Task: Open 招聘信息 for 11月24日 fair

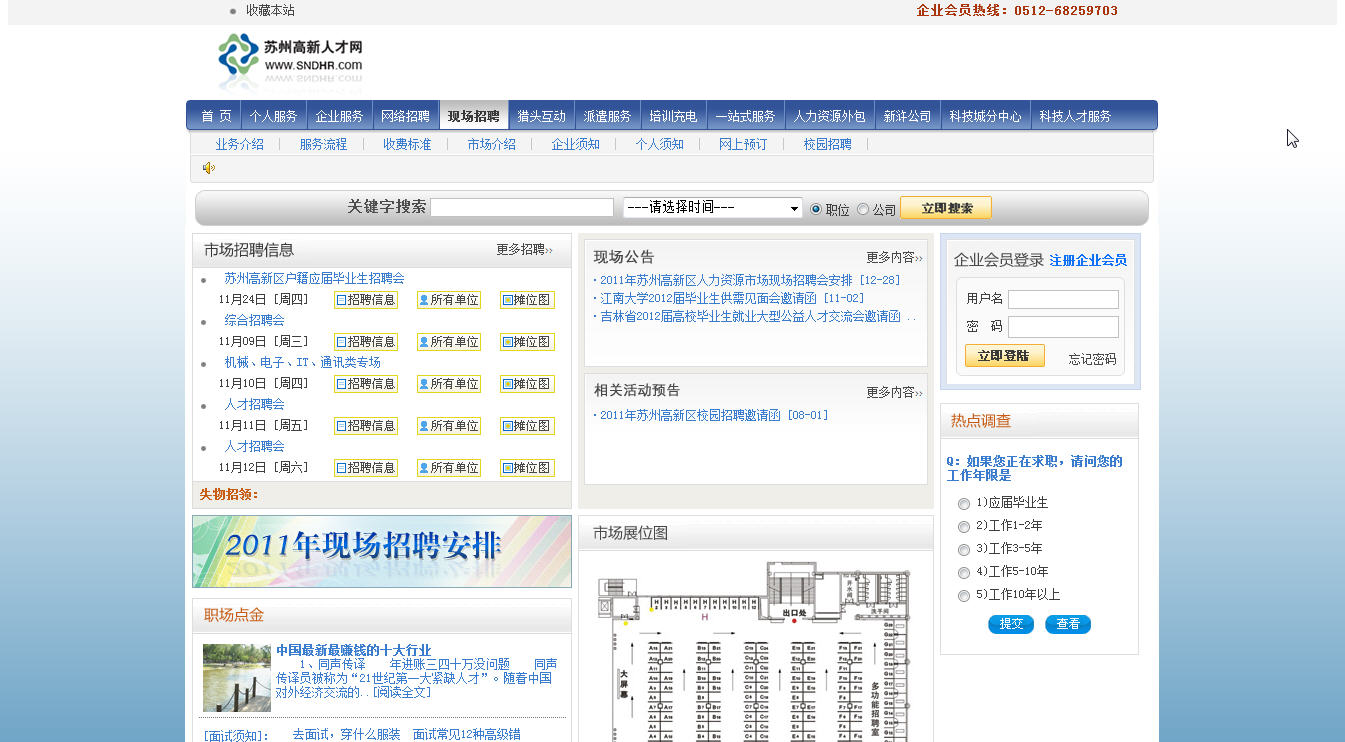Action: [366, 300]
